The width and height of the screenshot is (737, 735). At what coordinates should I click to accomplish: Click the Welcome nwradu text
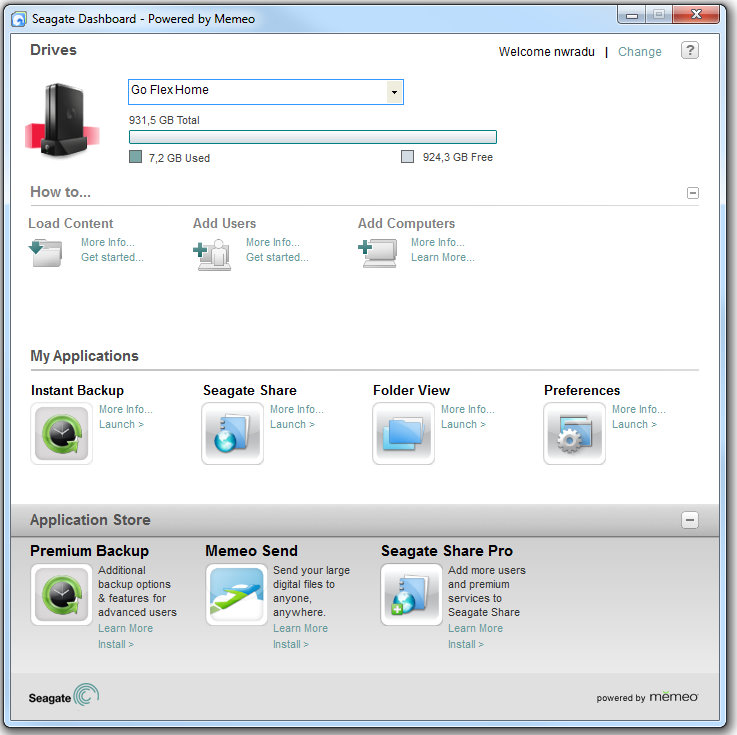pyautogui.click(x=547, y=52)
